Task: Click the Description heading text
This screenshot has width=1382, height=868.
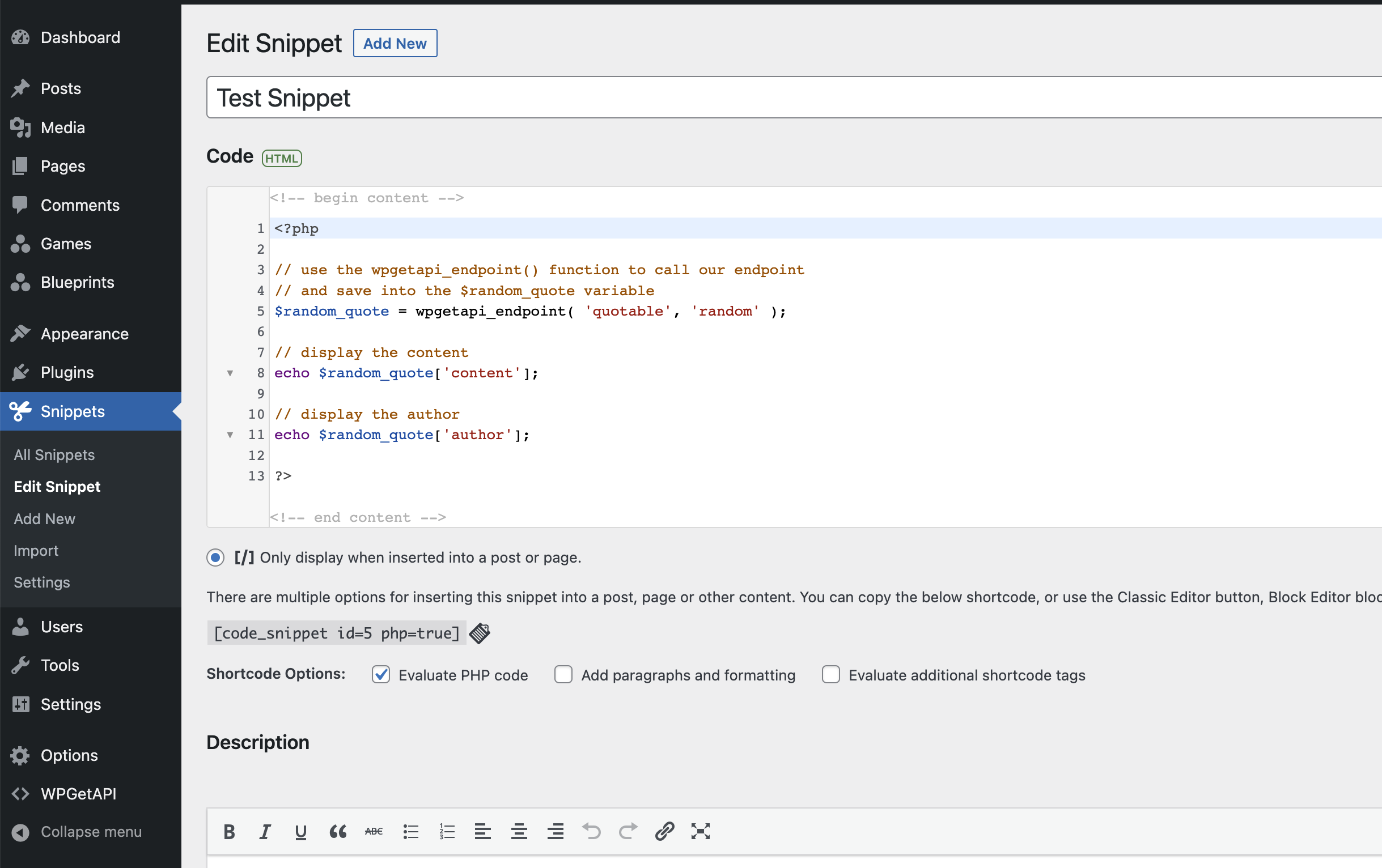Action: click(258, 742)
